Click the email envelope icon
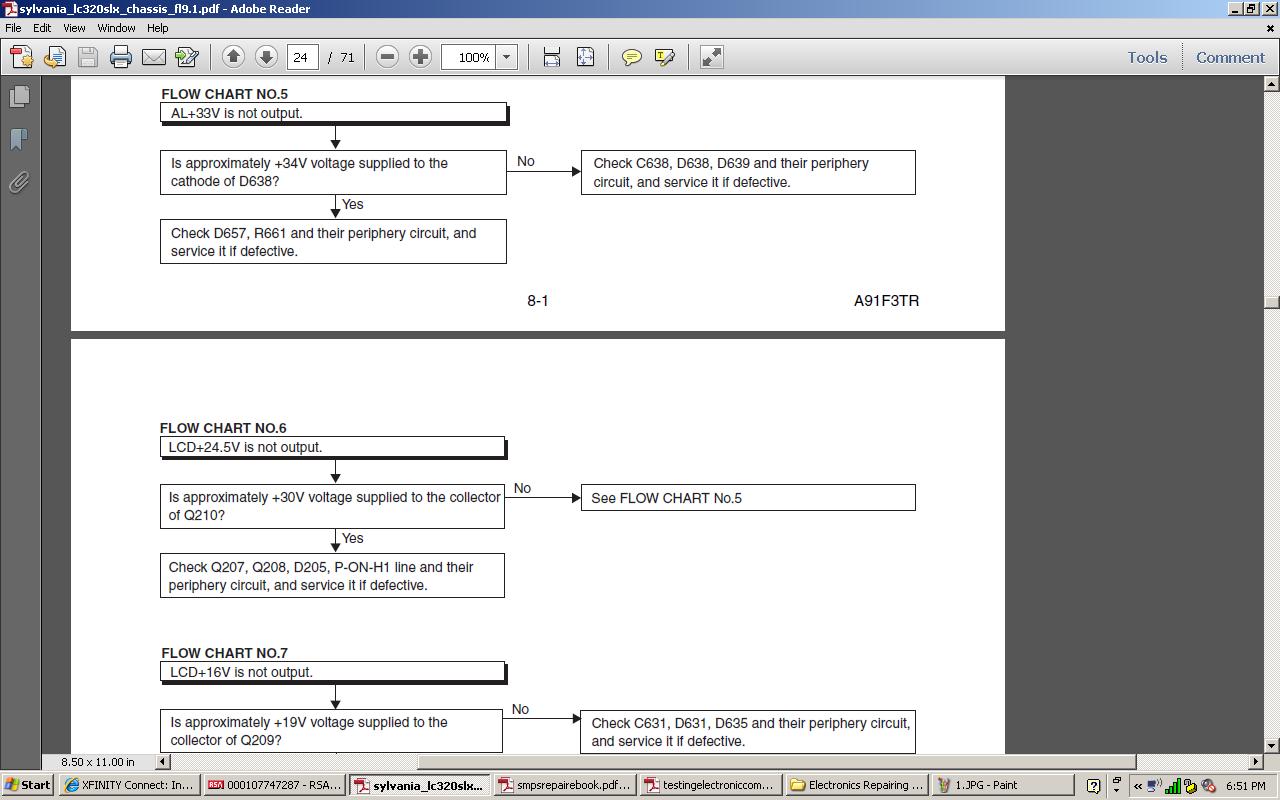The image size is (1280, 800). coord(154,57)
